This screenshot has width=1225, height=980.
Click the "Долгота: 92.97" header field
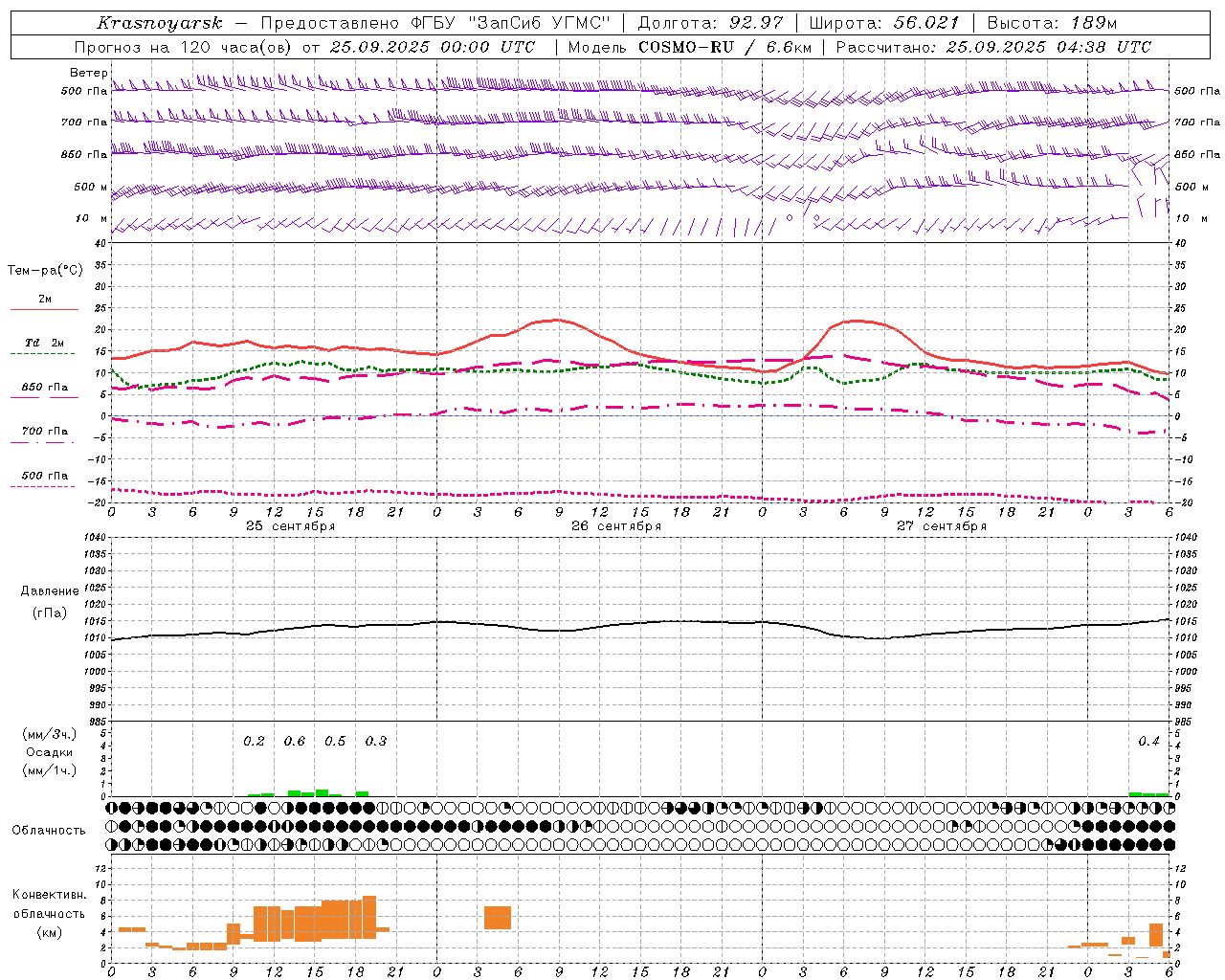tap(710, 23)
